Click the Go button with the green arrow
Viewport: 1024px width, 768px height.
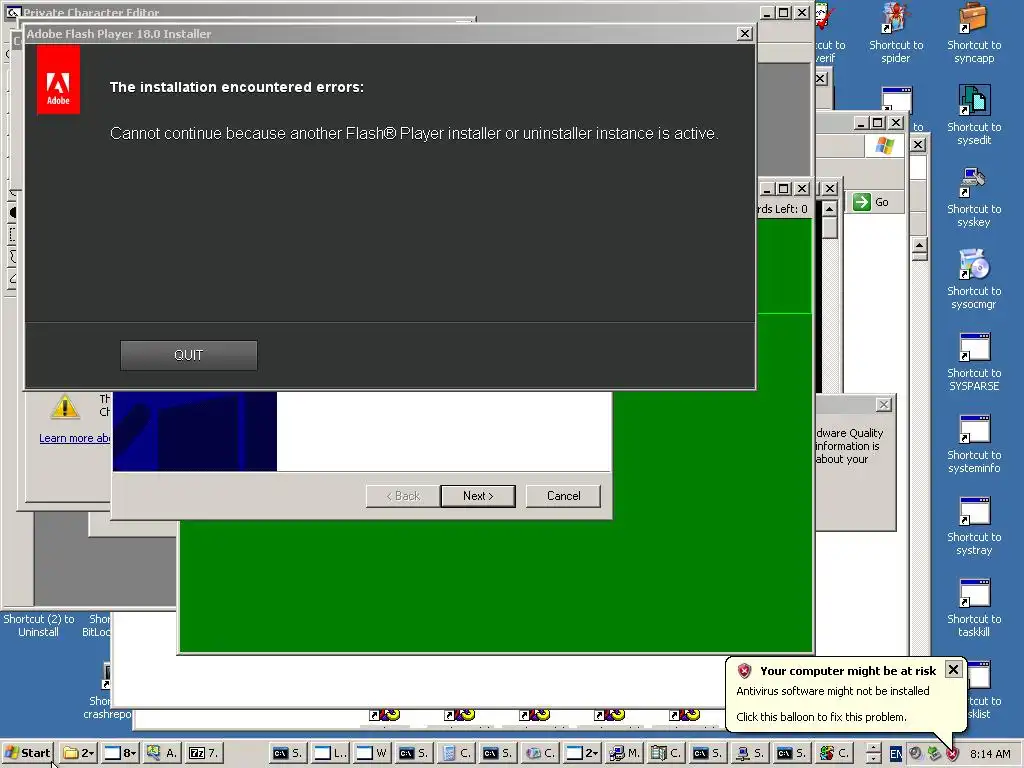tap(872, 202)
